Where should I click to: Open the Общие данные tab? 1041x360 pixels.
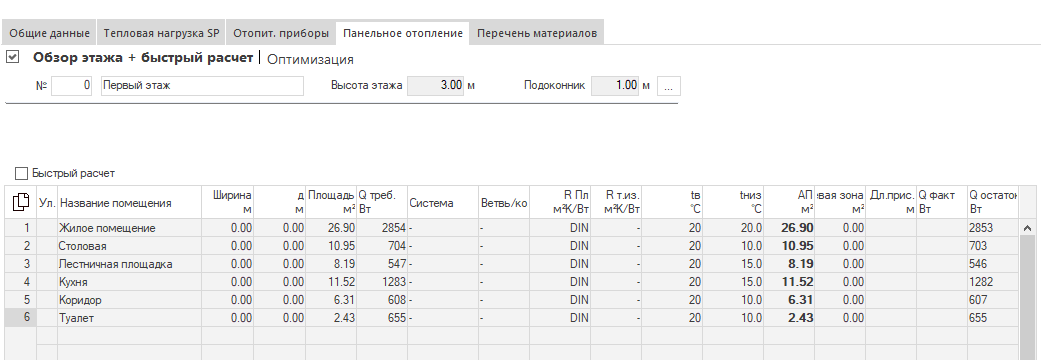49,33
